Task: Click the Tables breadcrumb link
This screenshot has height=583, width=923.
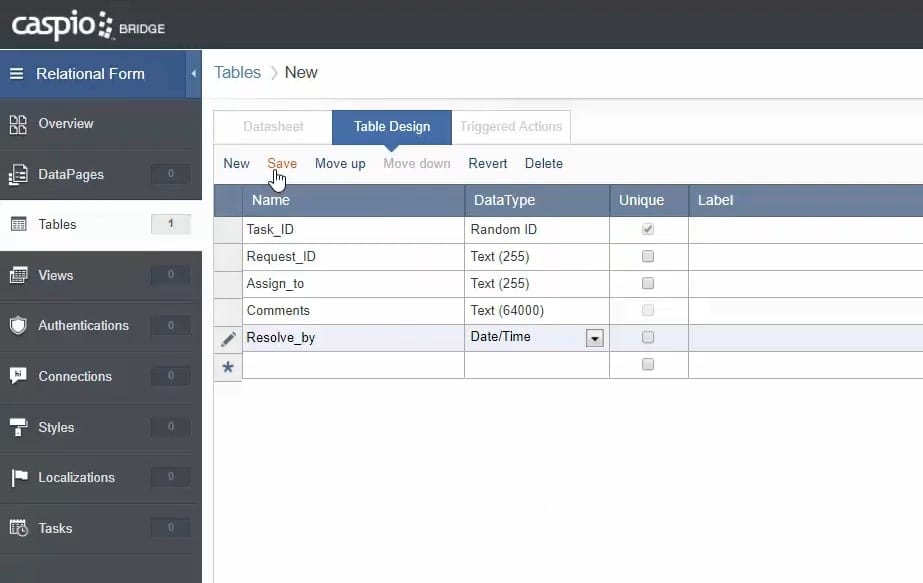Action: pyautogui.click(x=237, y=72)
